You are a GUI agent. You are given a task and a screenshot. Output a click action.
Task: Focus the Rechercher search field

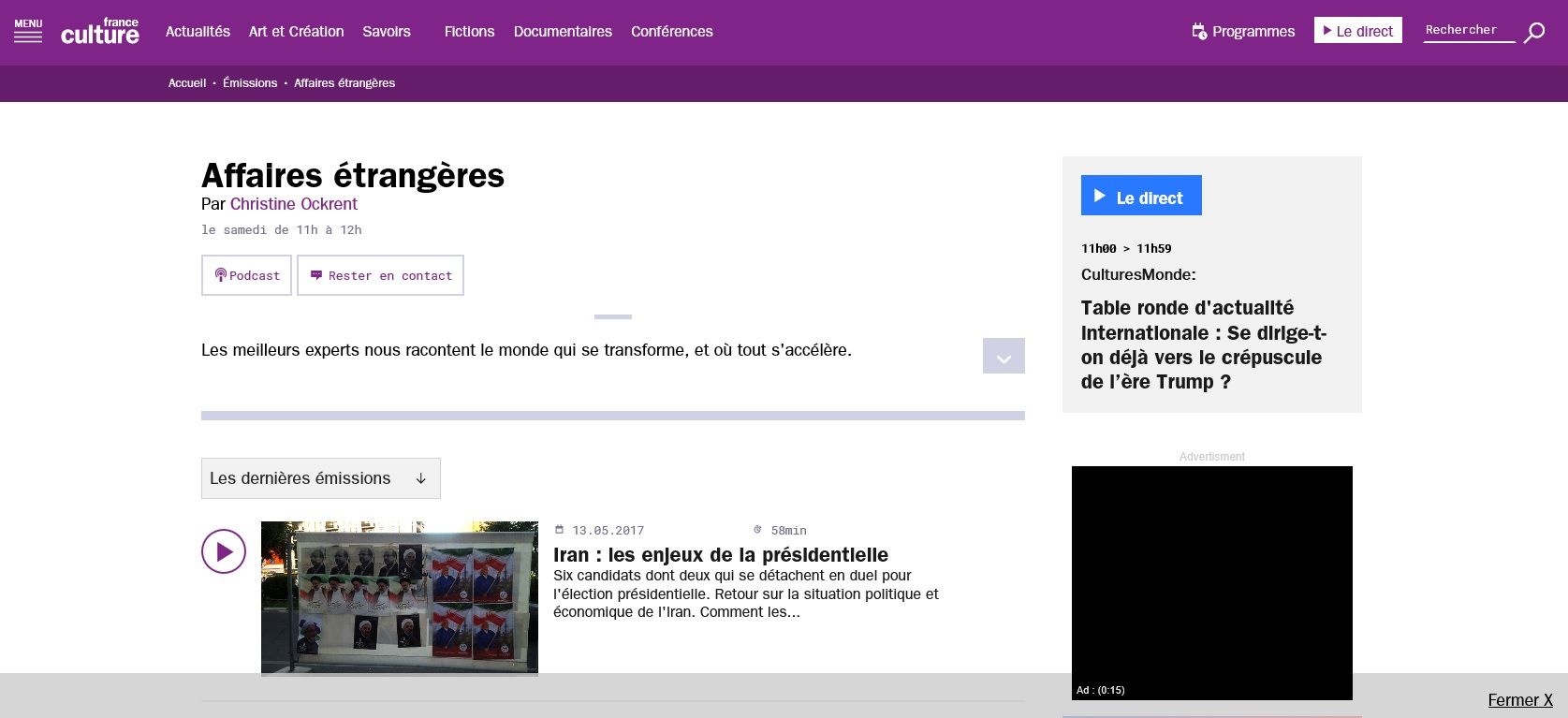(x=1468, y=30)
